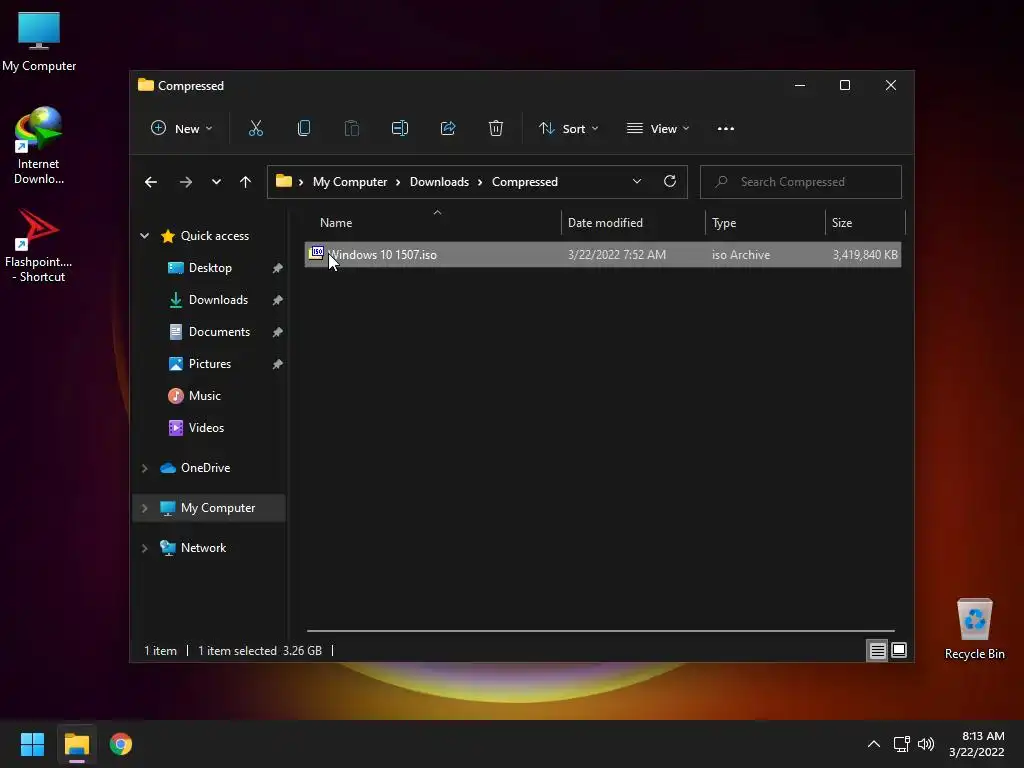Image resolution: width=1024 pixels, height=768 pixels.
Task: Open Quick access in navigation pane
Action: tap(214, 236)
